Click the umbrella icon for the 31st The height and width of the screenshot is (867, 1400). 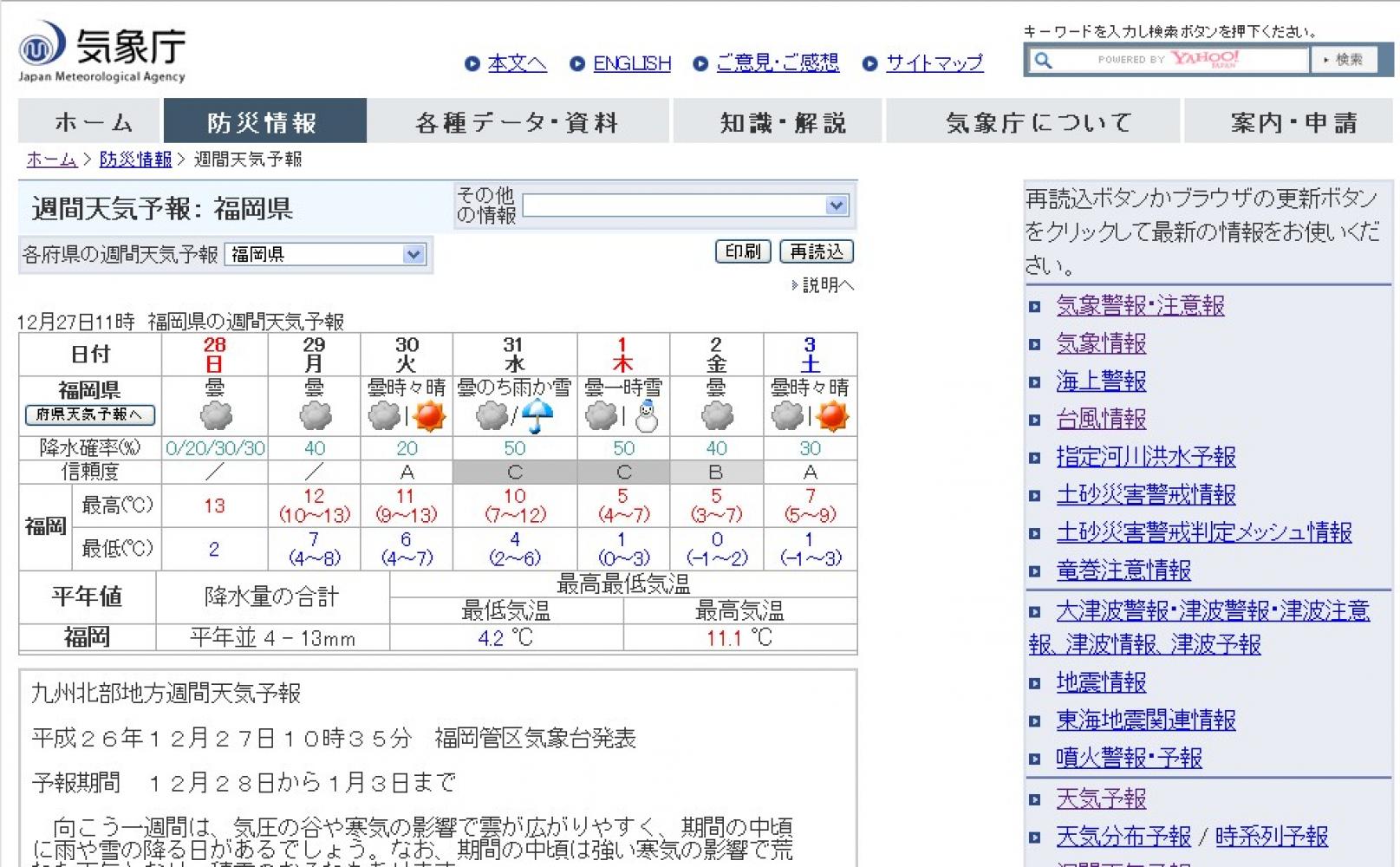537,416
